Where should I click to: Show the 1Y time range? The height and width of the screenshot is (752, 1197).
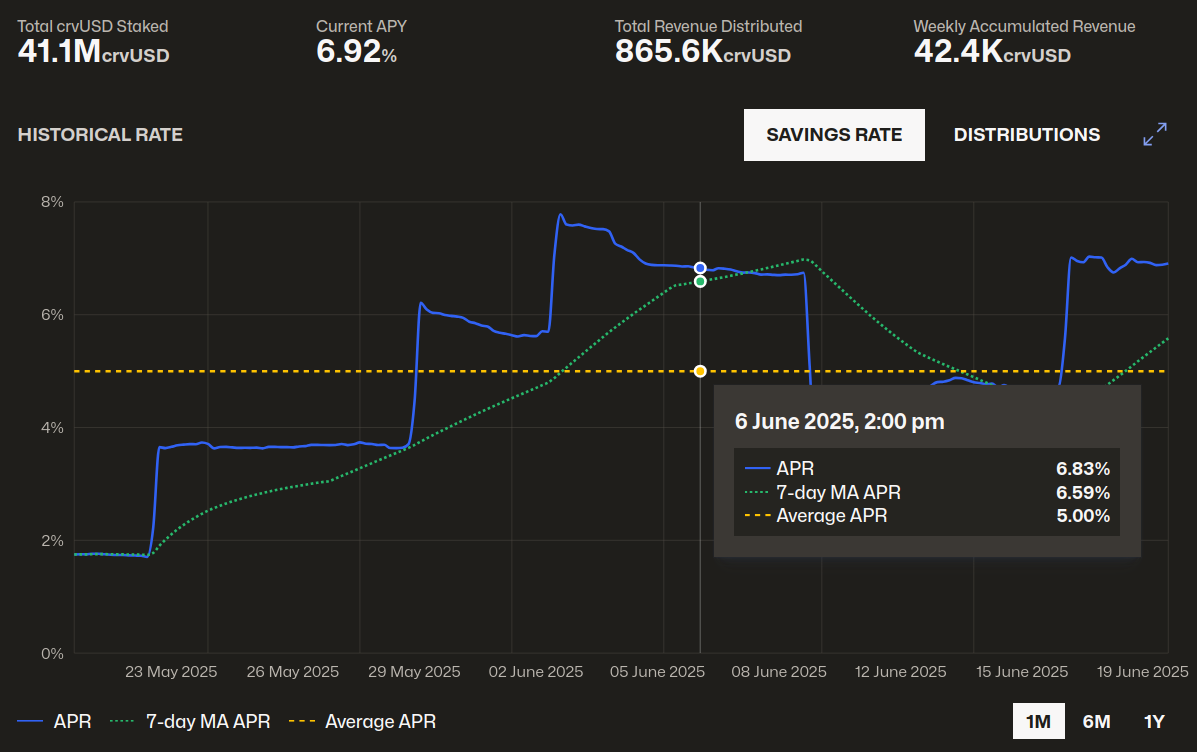(1154, 721)
